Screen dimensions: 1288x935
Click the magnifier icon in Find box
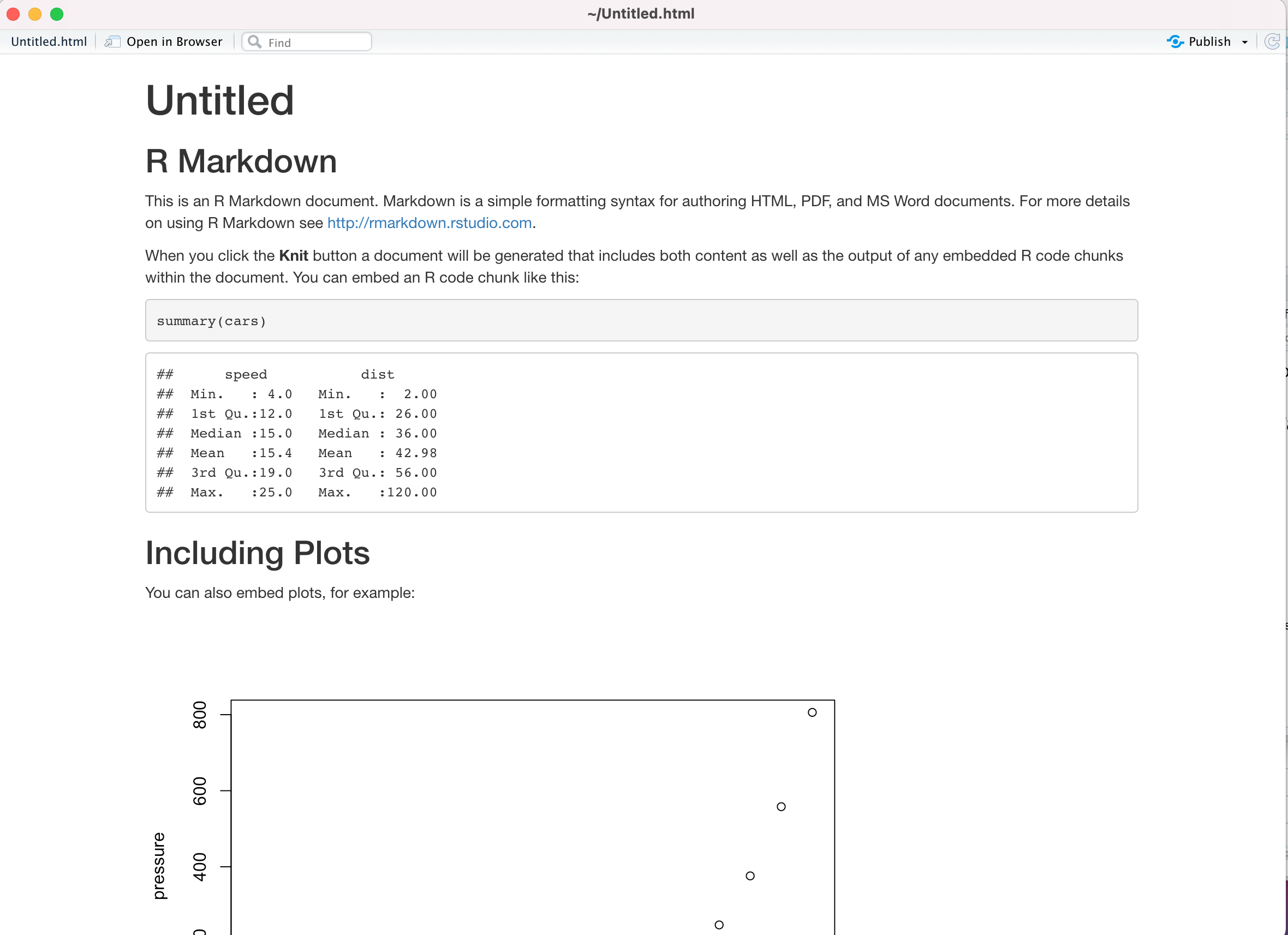pos(255,42)
